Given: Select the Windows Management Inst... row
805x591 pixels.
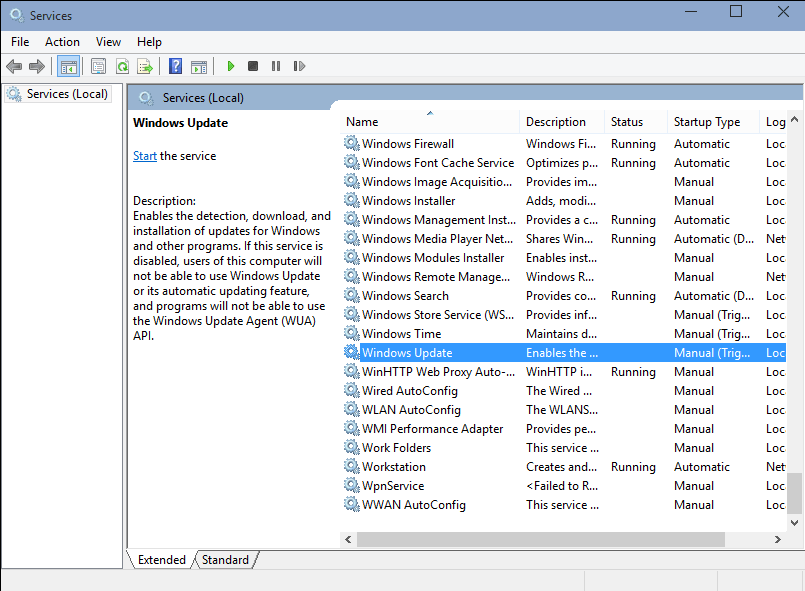Looking at the screenshot, I should 563,219.
